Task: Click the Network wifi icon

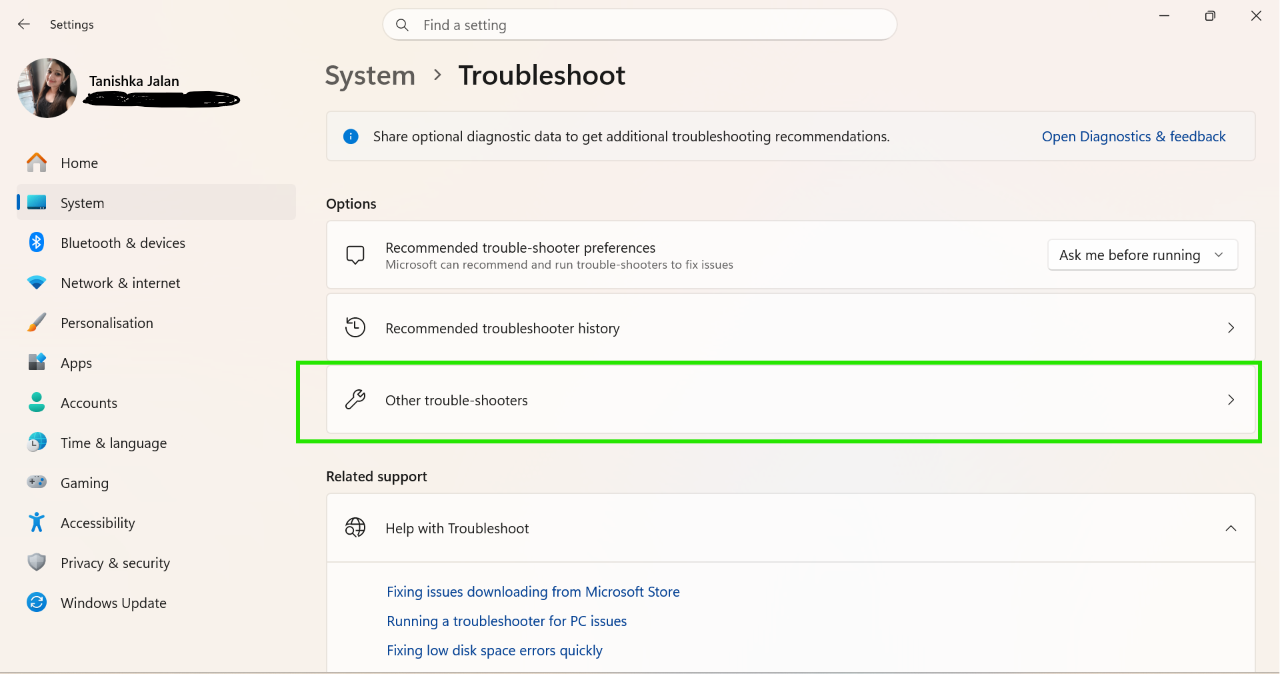Action: click(37, 283)
